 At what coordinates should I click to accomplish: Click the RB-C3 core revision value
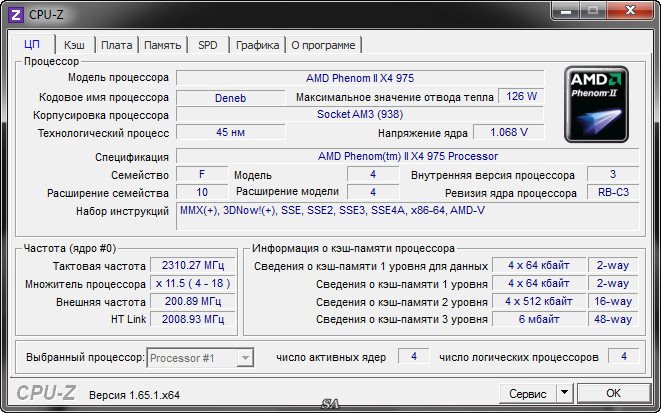click(x=613, y=192)
